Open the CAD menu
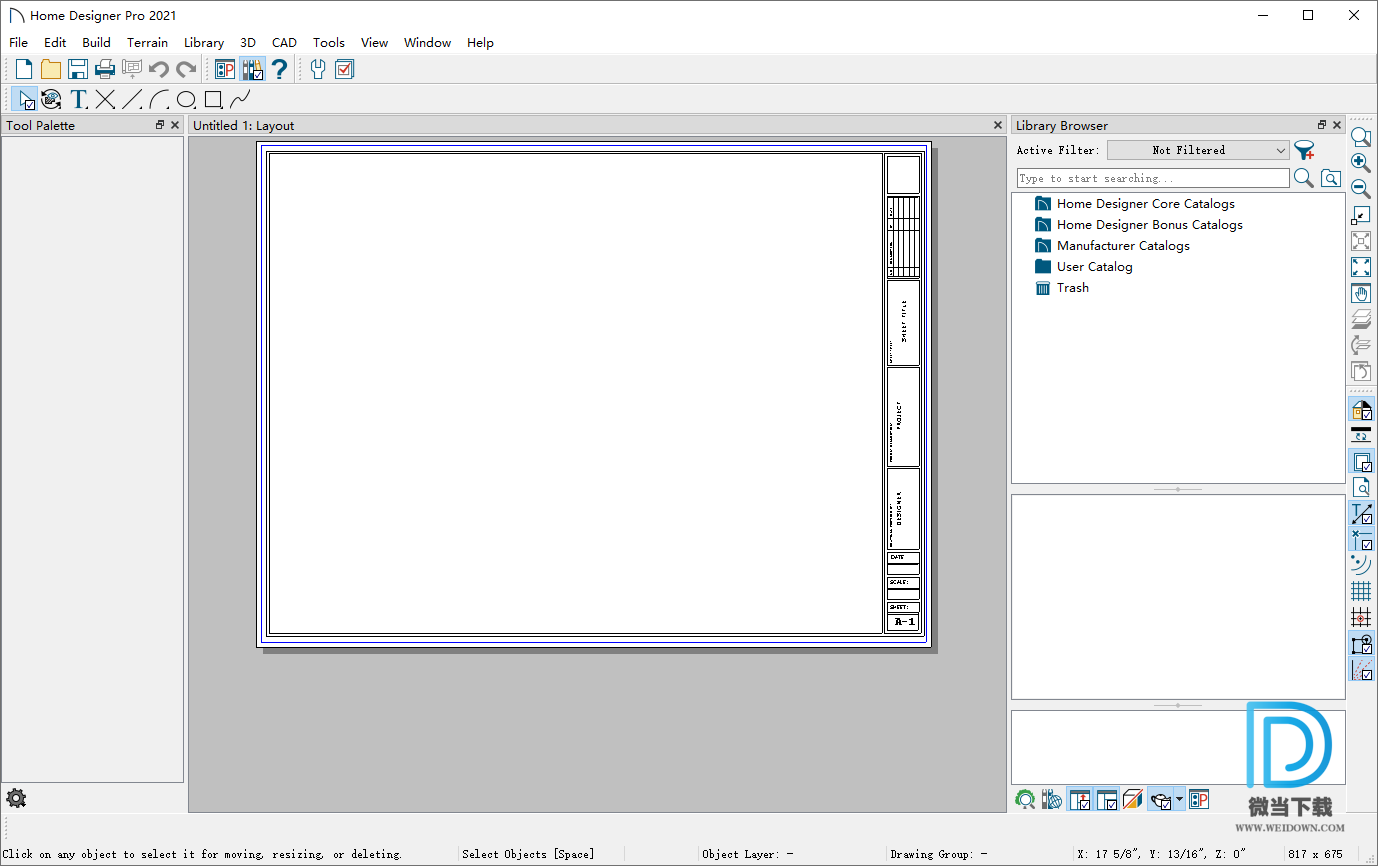Viewport: 1378px width, 866px height. point(284,42)
